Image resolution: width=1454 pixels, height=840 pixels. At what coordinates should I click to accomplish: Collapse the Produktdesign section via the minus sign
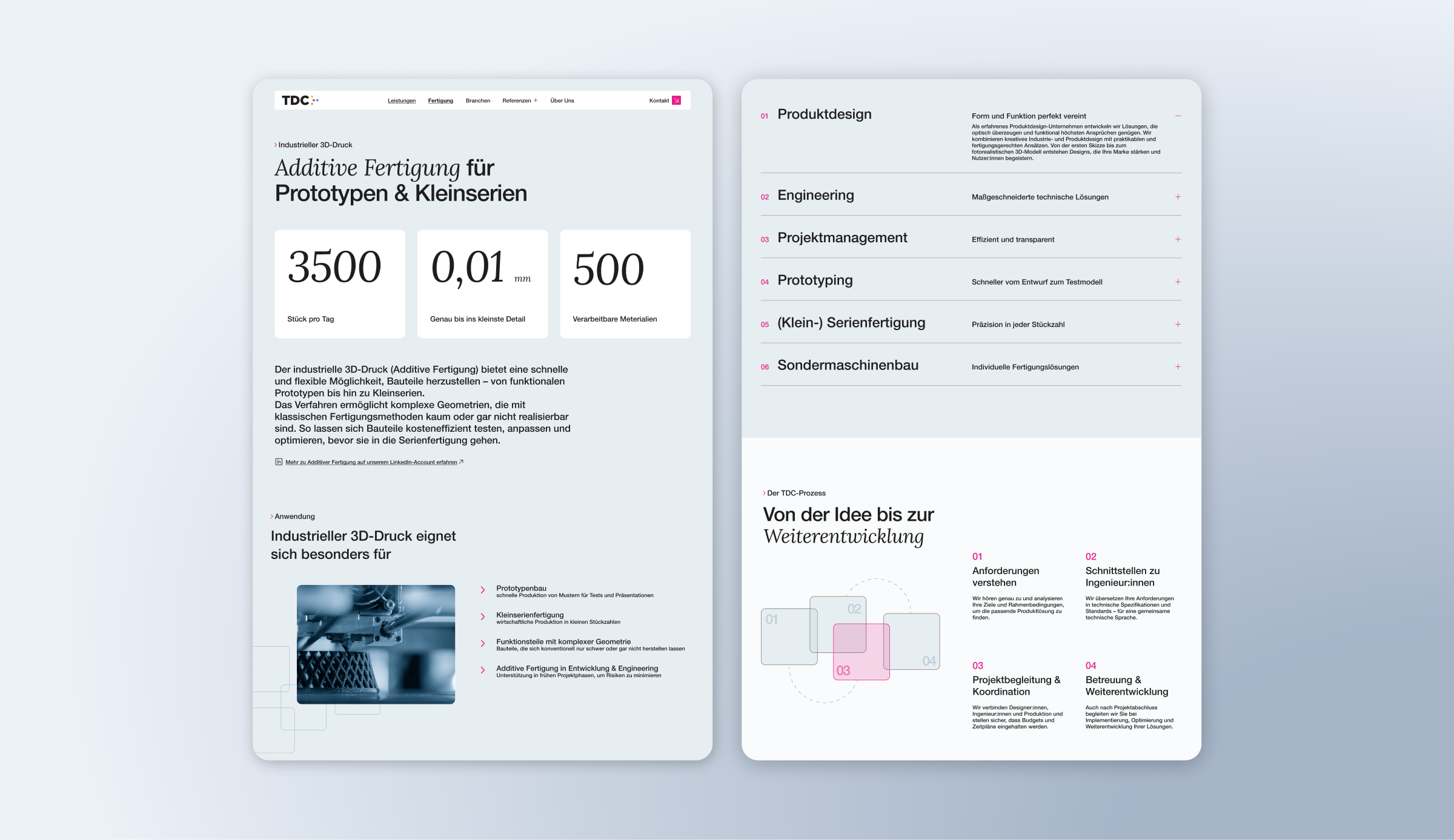(x=1177, y=116)
